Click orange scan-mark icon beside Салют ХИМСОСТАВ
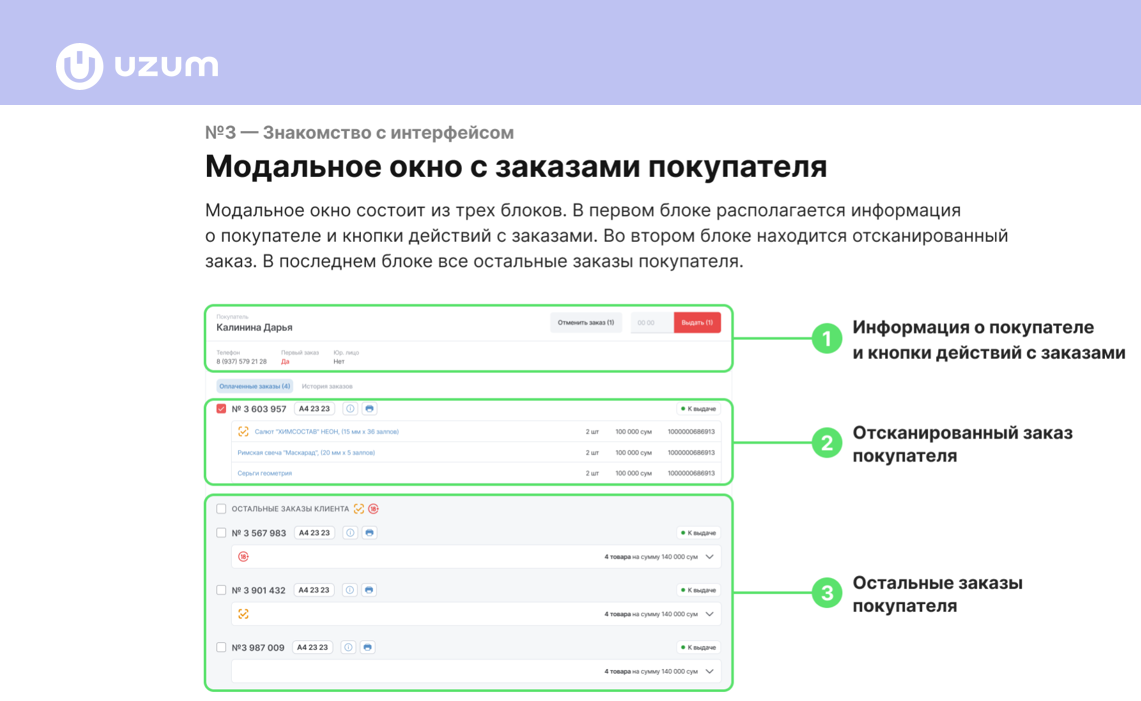Viewport: 1141px width, 701px height. pos(244,432)
